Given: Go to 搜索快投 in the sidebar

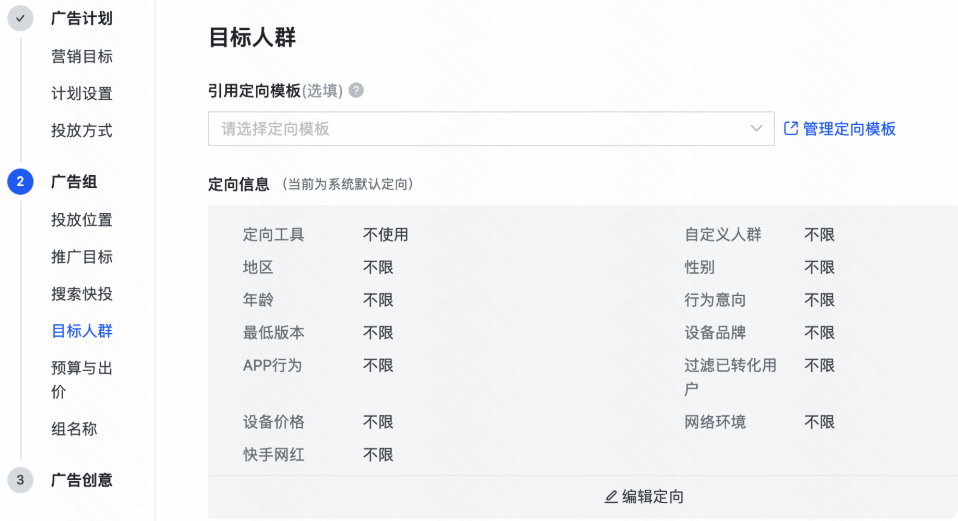Looking at the screenshot, I should pyautogui.click(x=82, y=294).
